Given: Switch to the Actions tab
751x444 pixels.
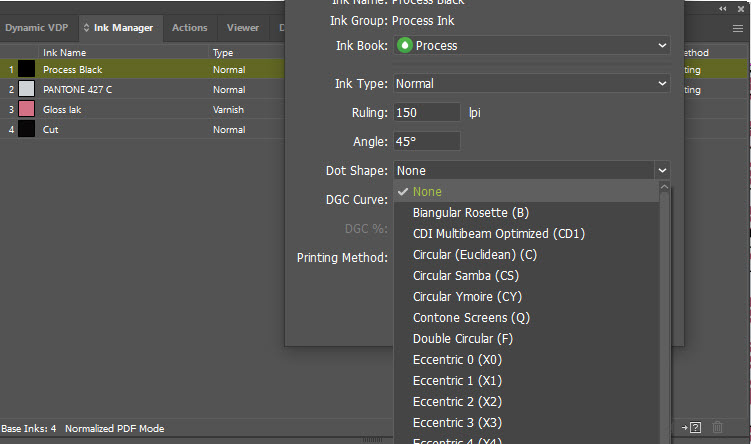Looking at the screenshot, I should [189, 28].
